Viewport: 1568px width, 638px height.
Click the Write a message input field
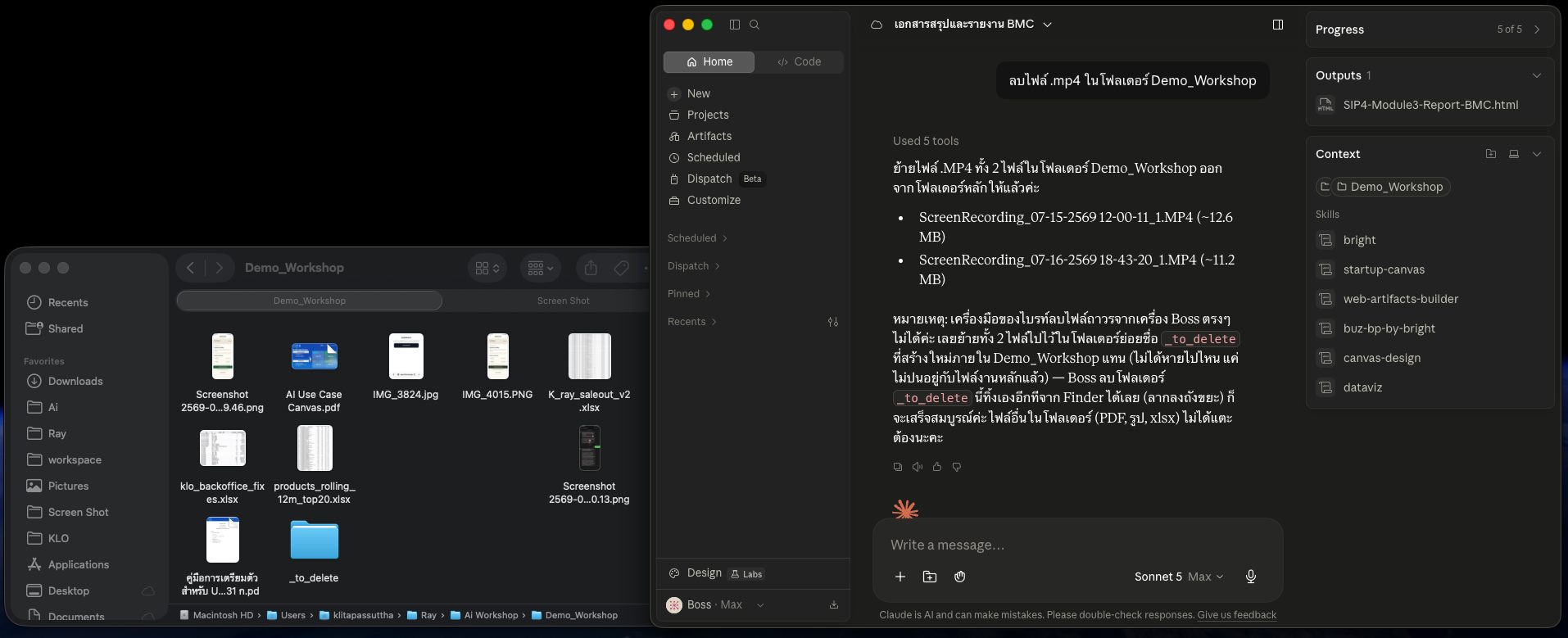(1077, 545)
